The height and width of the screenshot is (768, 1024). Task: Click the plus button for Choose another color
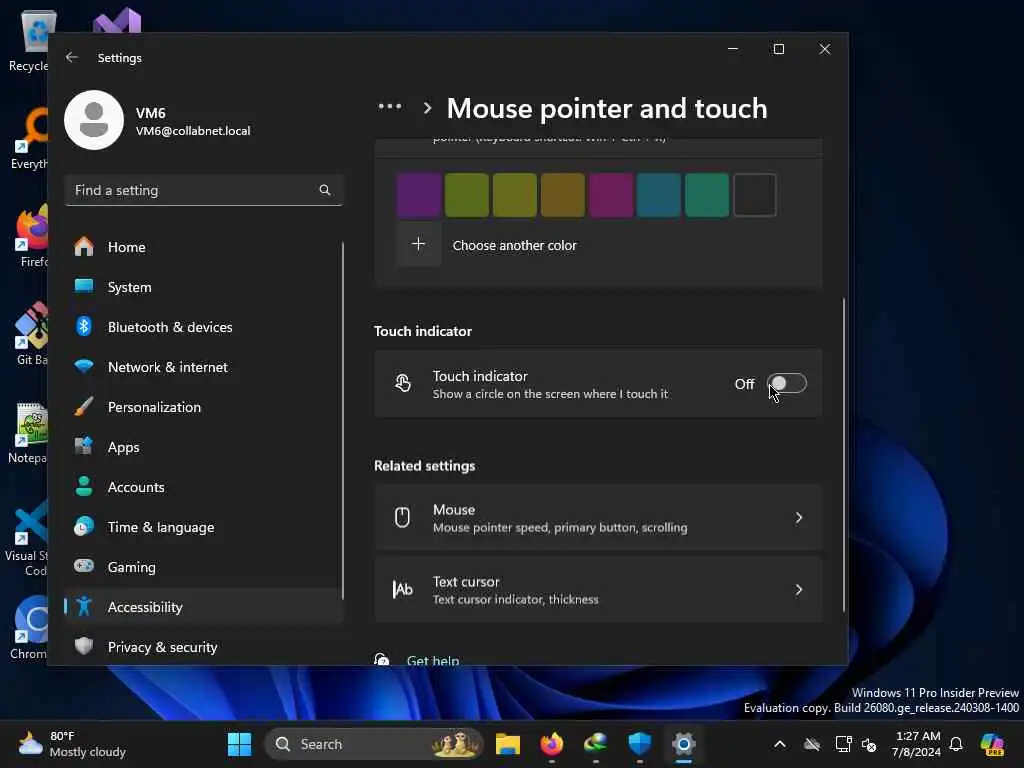pos(419,244)
